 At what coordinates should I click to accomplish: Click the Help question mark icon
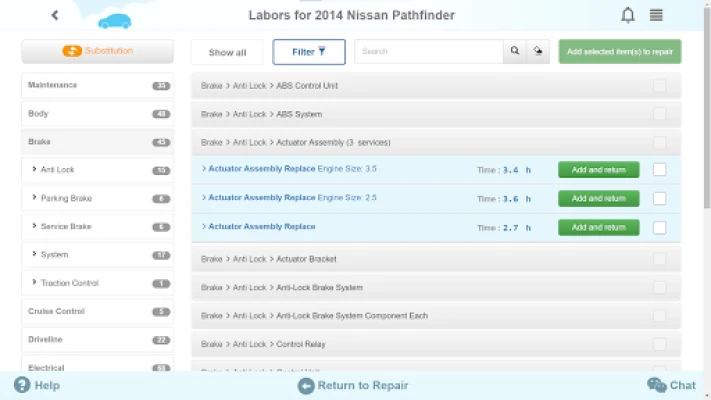click(x=22, y=385)
